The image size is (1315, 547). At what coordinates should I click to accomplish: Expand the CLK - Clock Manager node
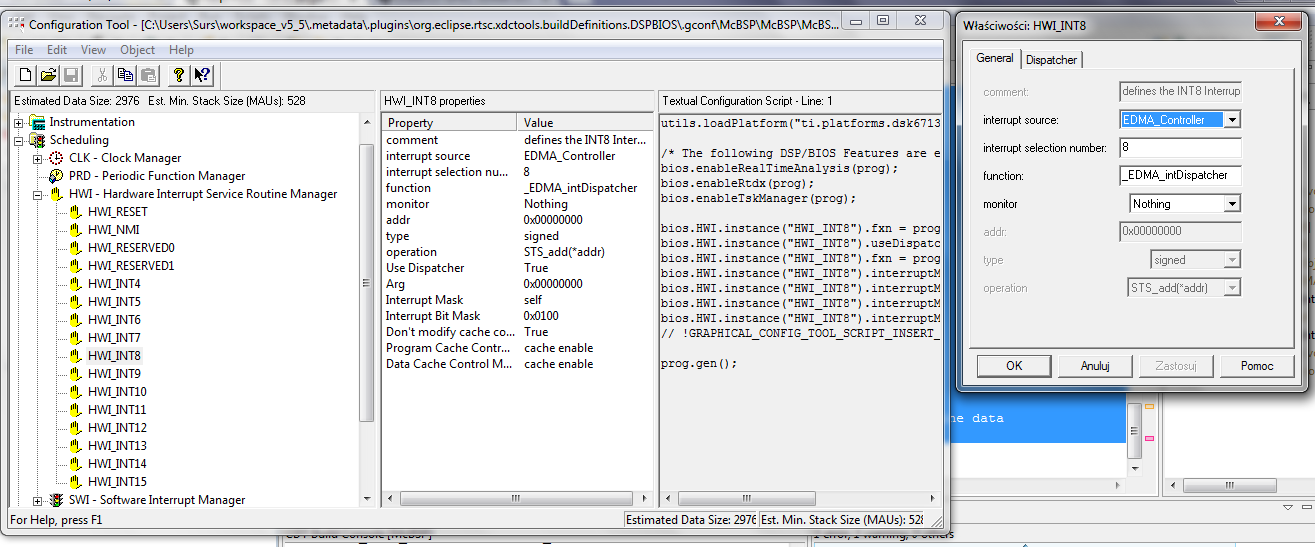[38, 158]
